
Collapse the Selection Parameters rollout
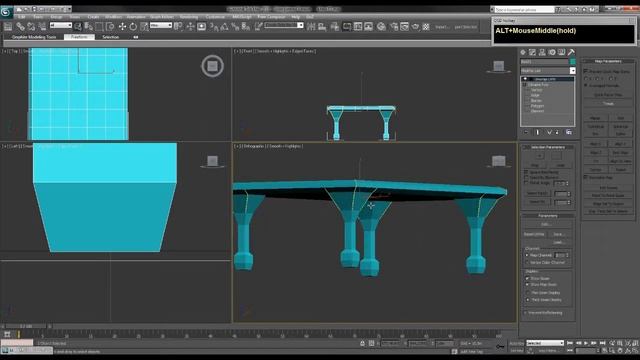click(x=548, y=147)
